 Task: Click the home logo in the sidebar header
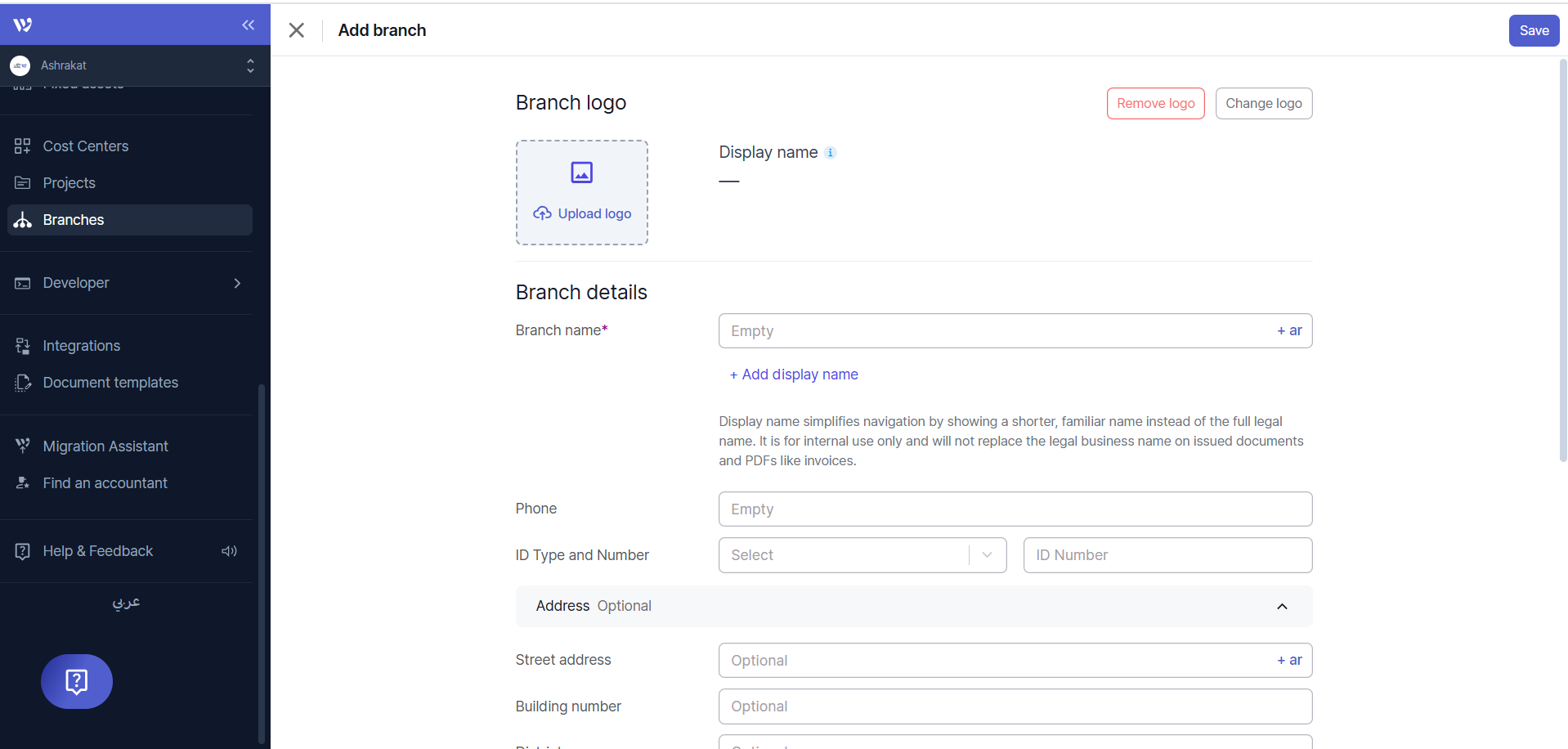23,25
